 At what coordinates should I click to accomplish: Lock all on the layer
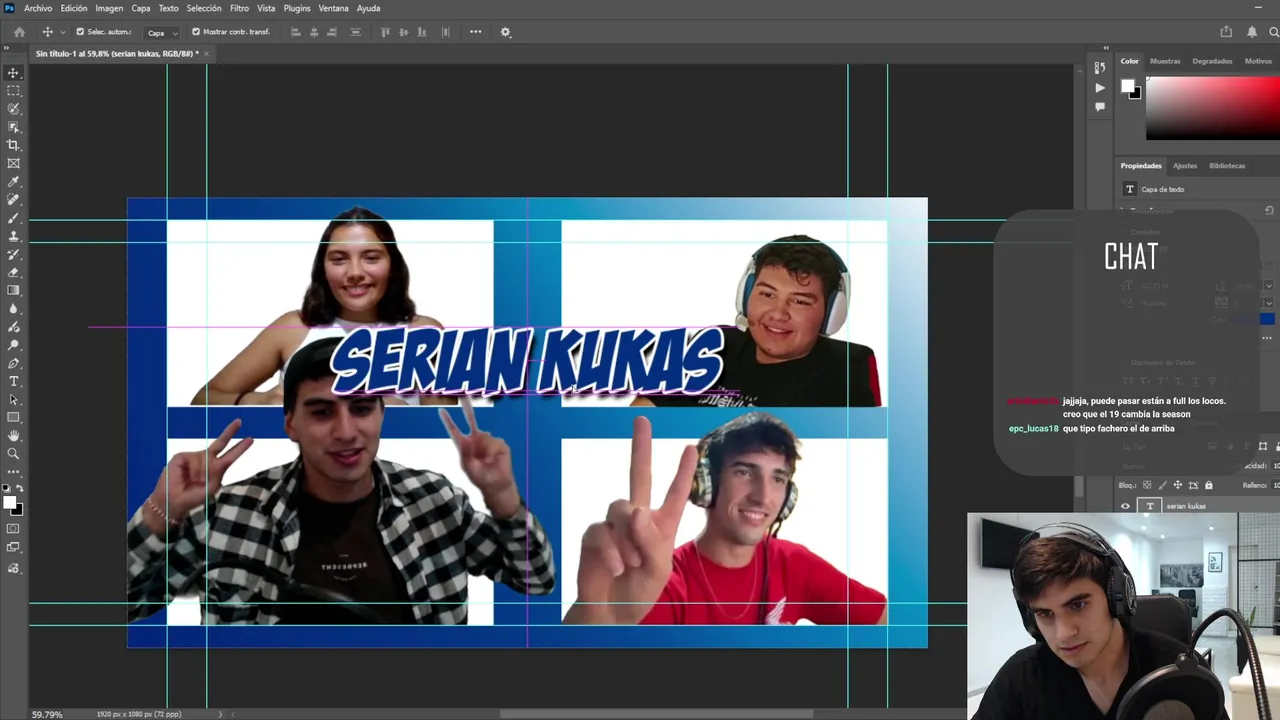(x=1208, y=485)
